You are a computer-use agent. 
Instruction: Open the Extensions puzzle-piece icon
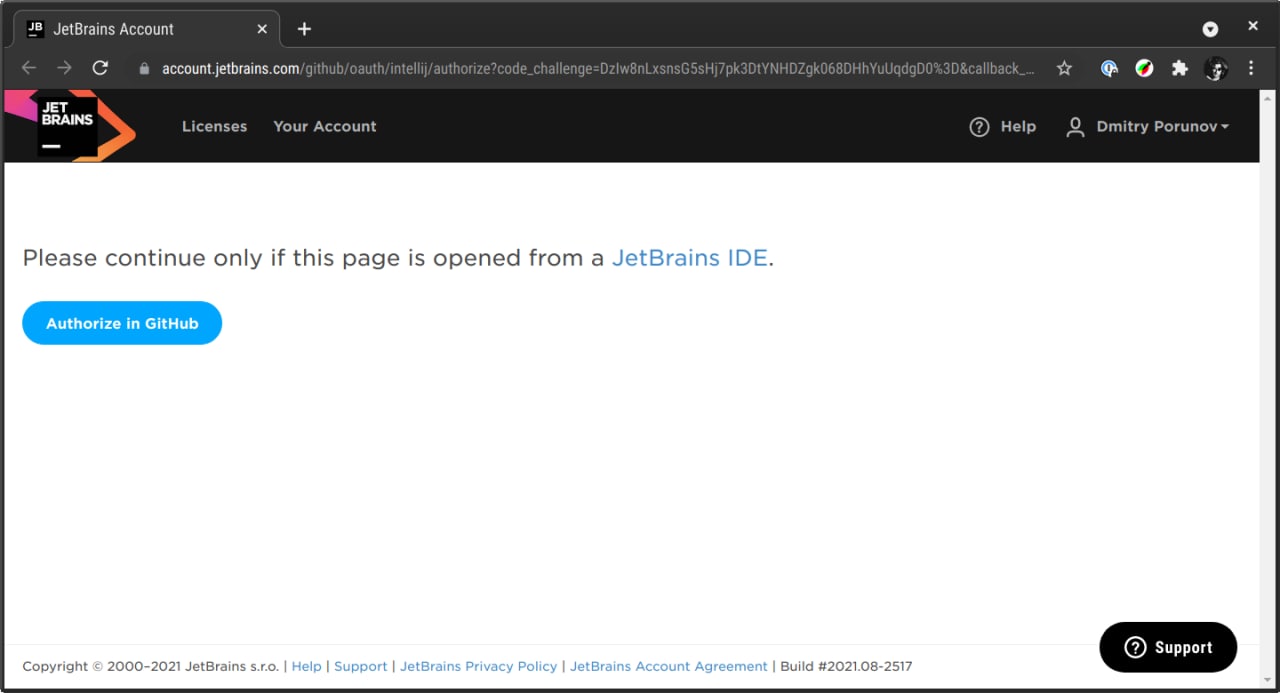click(x=1180, y=68)
